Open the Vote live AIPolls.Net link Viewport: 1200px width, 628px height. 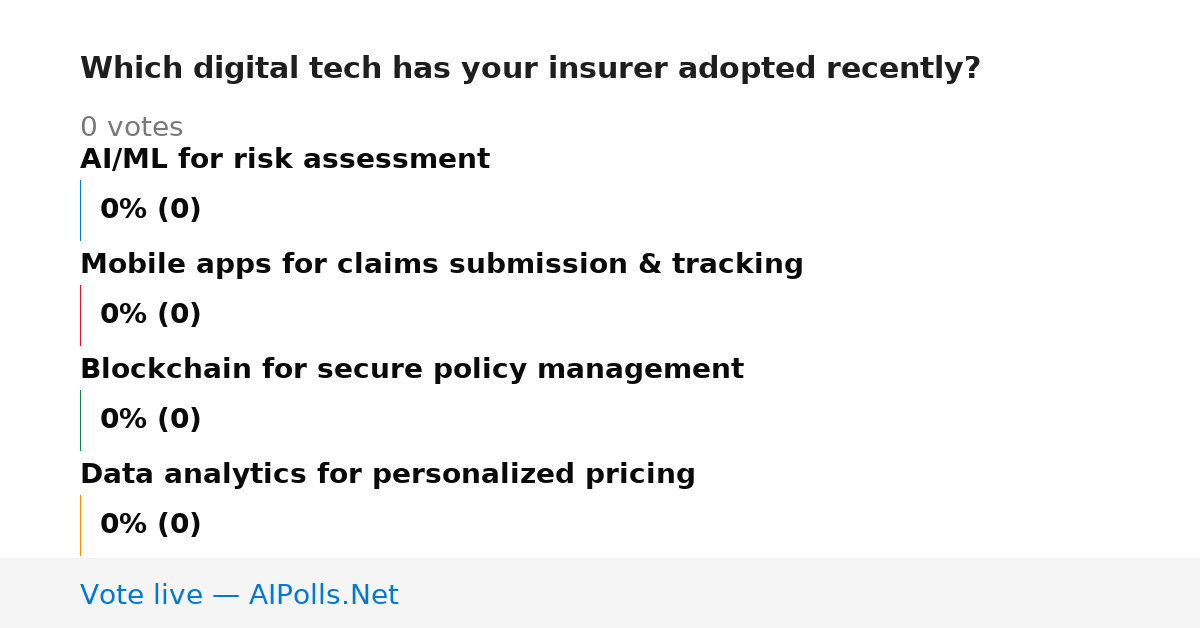(239, 596)
